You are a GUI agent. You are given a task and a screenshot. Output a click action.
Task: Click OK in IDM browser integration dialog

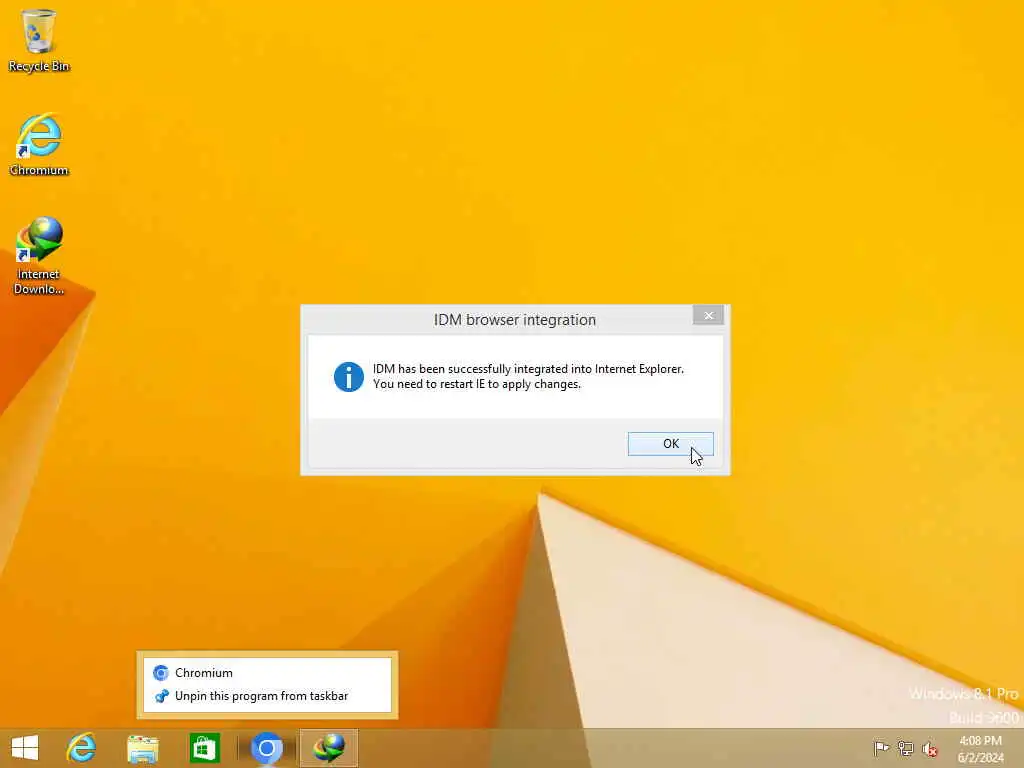pyautogui.click(x=670, y=443)
